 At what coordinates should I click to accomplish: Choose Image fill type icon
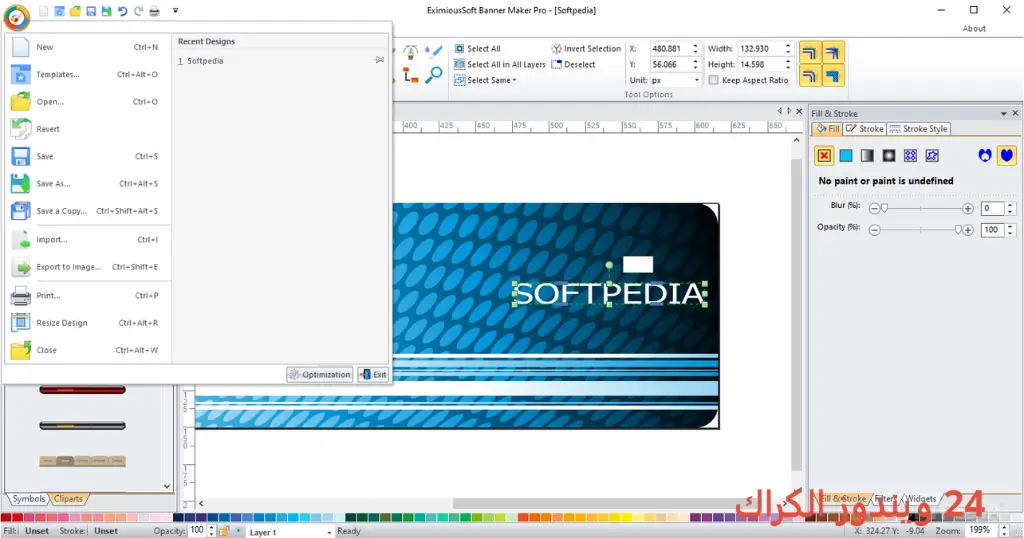click(932, 155)
